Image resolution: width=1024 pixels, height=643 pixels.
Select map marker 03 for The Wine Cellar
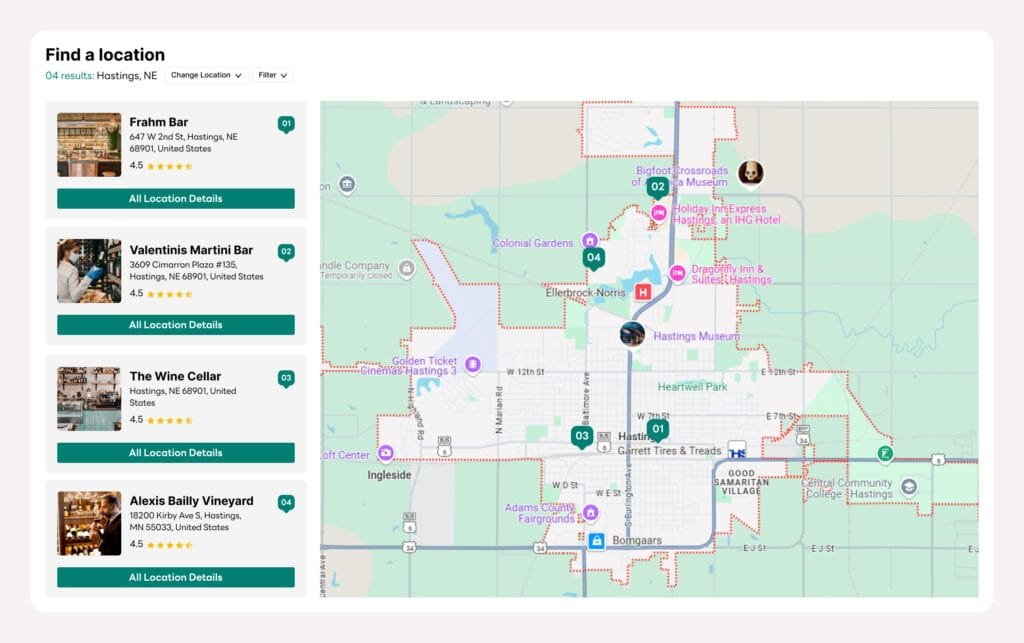pyautogui.click(x=582, y=436)
